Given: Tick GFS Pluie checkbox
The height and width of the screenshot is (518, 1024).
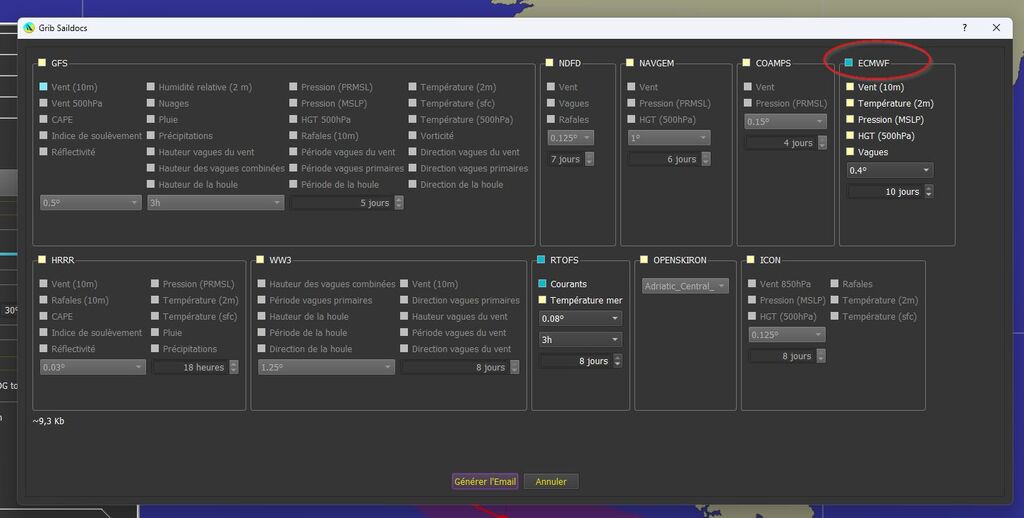Looking at the screenshot, I should tap(150, 119).
